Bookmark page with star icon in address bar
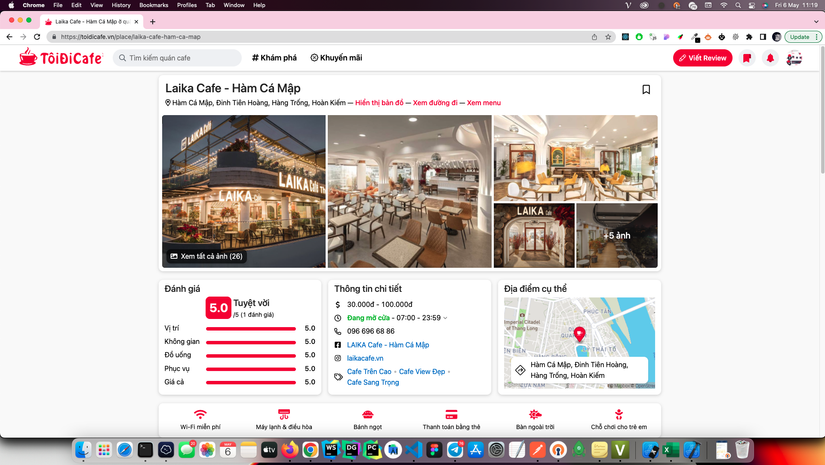 (x=608, y=37)
